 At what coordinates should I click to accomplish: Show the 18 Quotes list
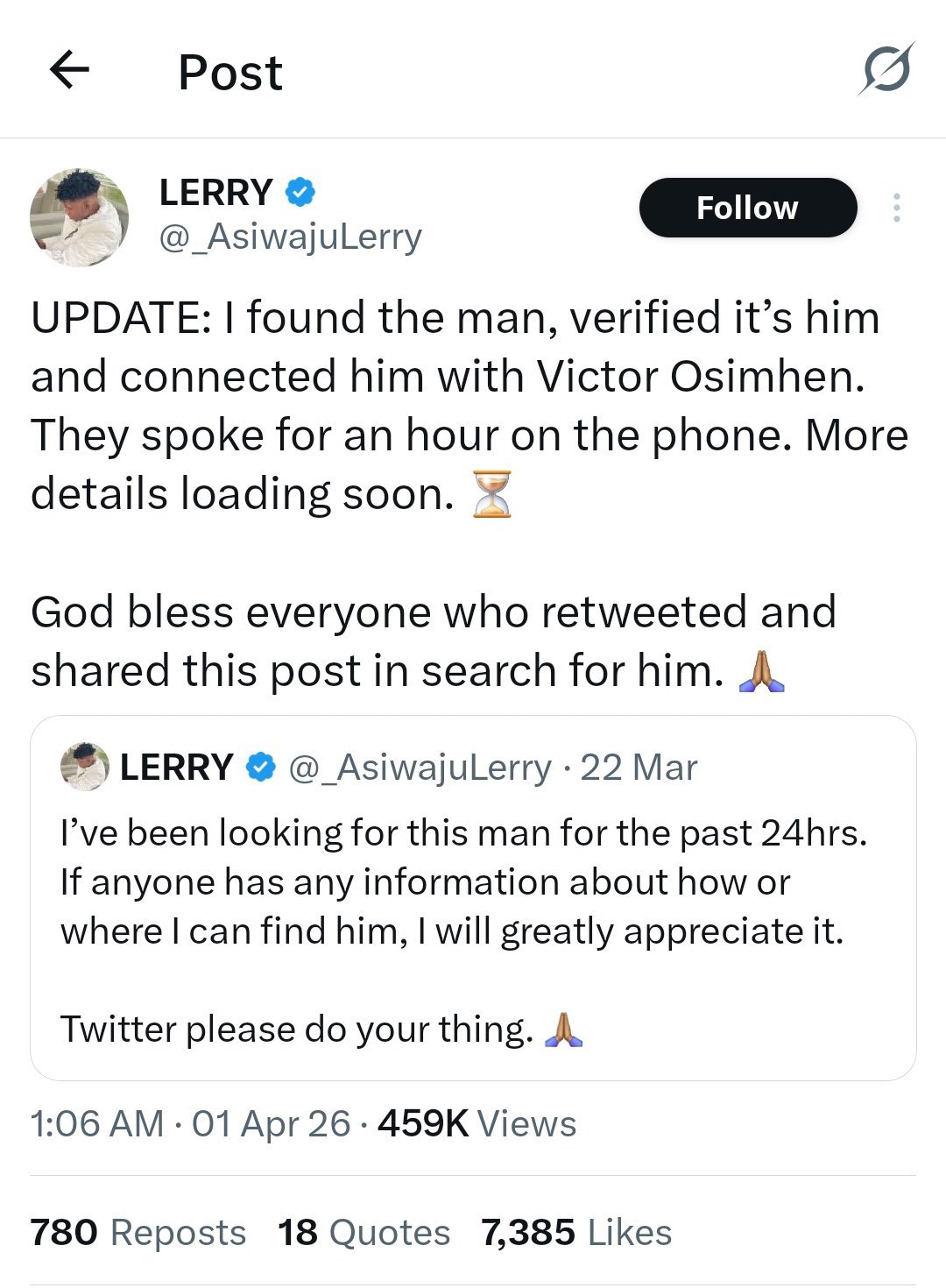tap(364, 1233)
